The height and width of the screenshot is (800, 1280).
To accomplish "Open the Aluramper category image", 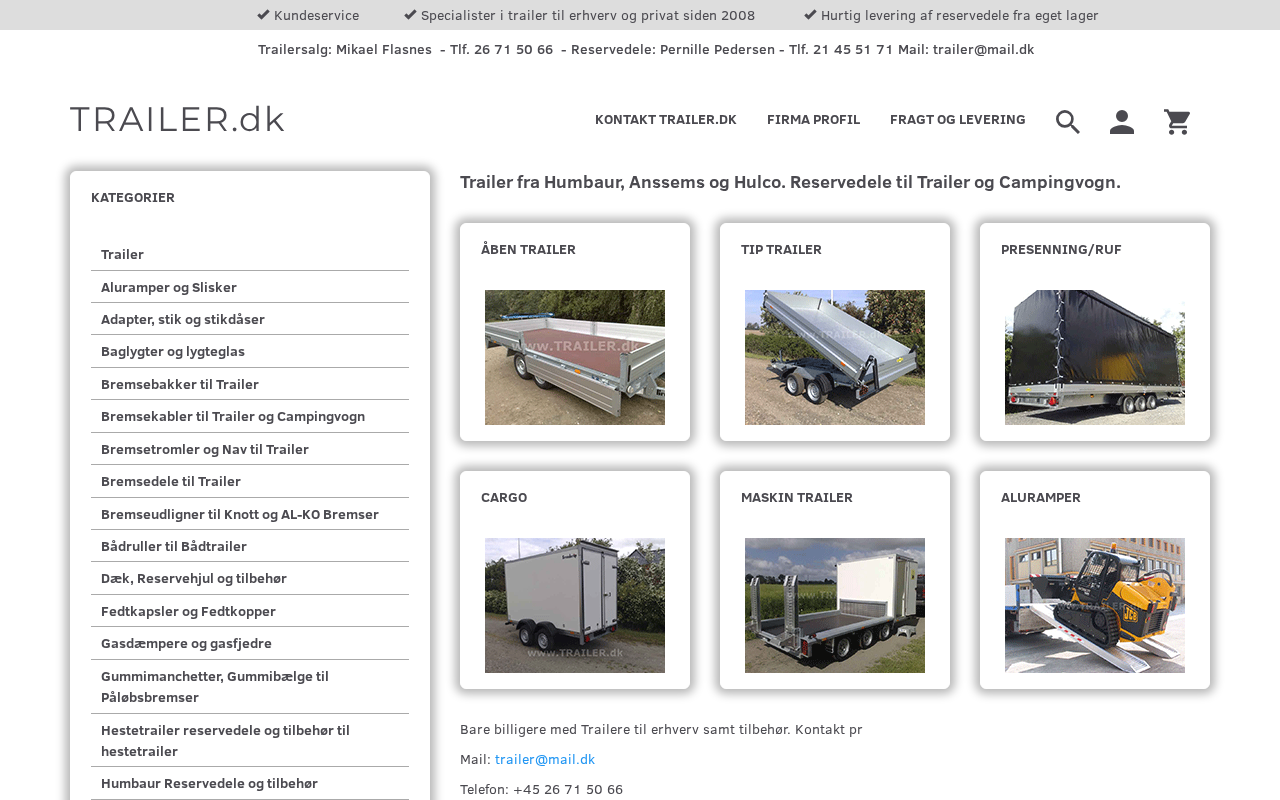I will point(1095,605).
